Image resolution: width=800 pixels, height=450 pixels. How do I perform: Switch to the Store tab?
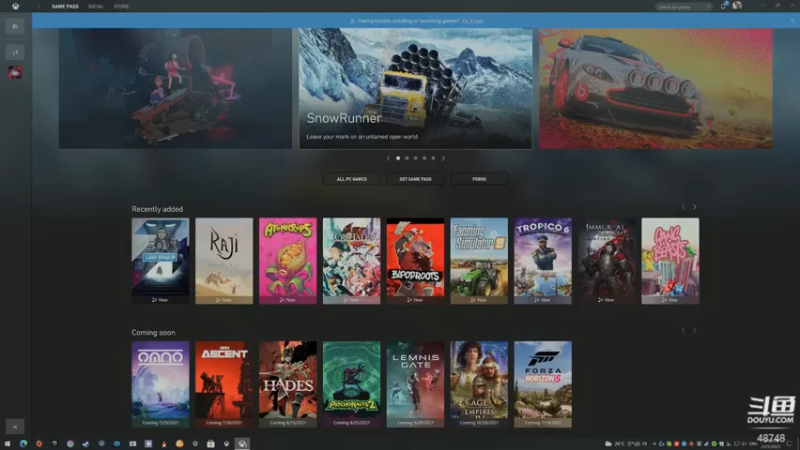coord(121,6)
